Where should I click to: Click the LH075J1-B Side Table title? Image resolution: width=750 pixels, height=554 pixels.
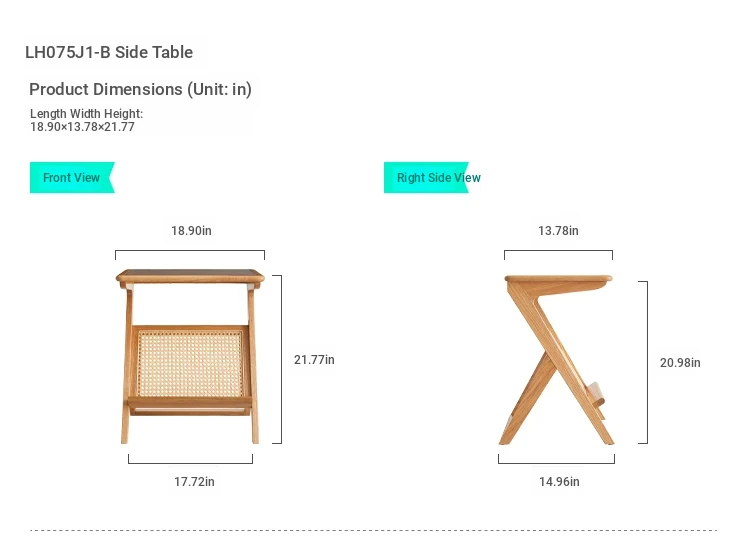click(109, 52)
